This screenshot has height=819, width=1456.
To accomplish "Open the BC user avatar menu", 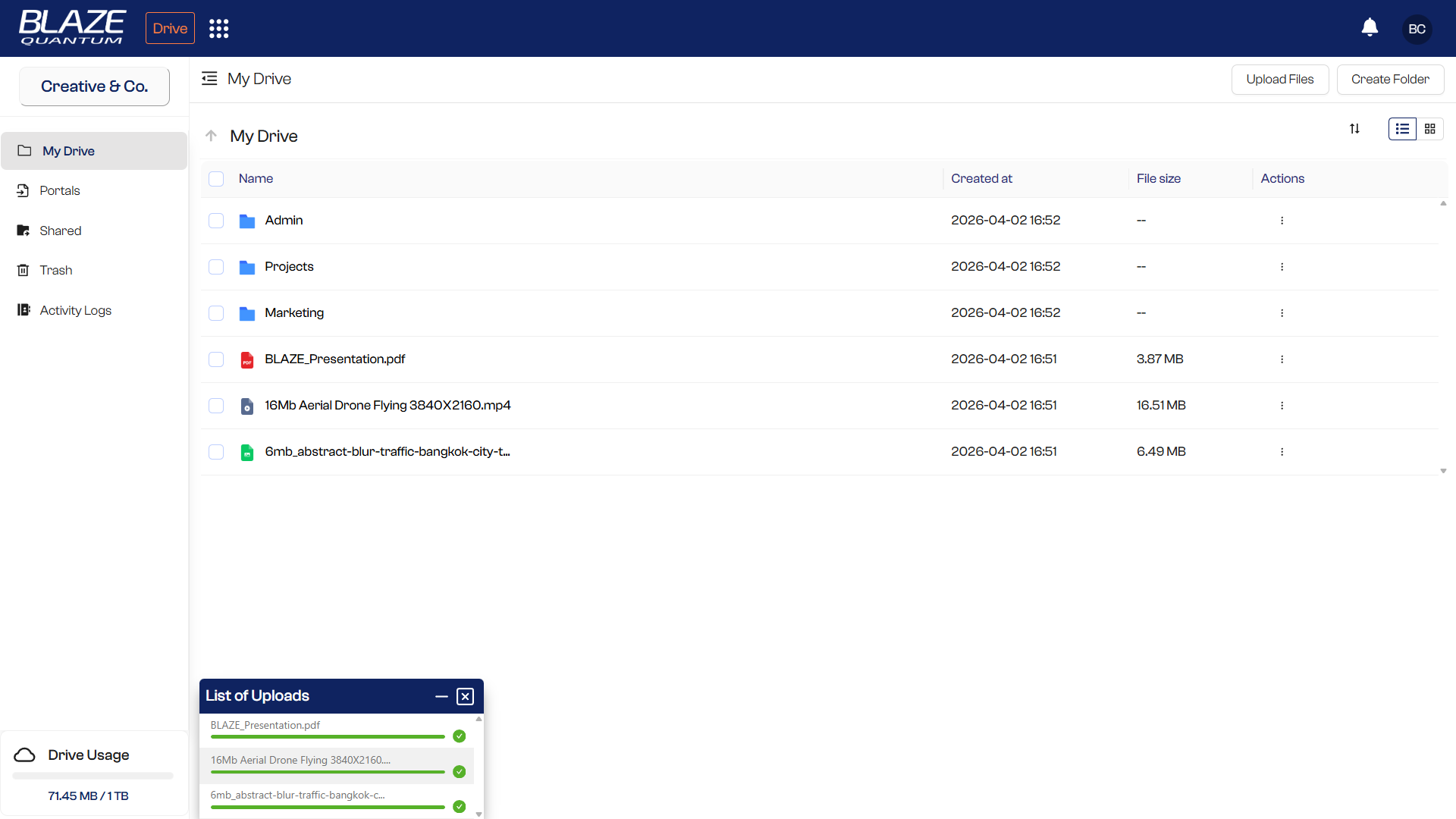I will pyautogui.click(x=1417, y=29).
